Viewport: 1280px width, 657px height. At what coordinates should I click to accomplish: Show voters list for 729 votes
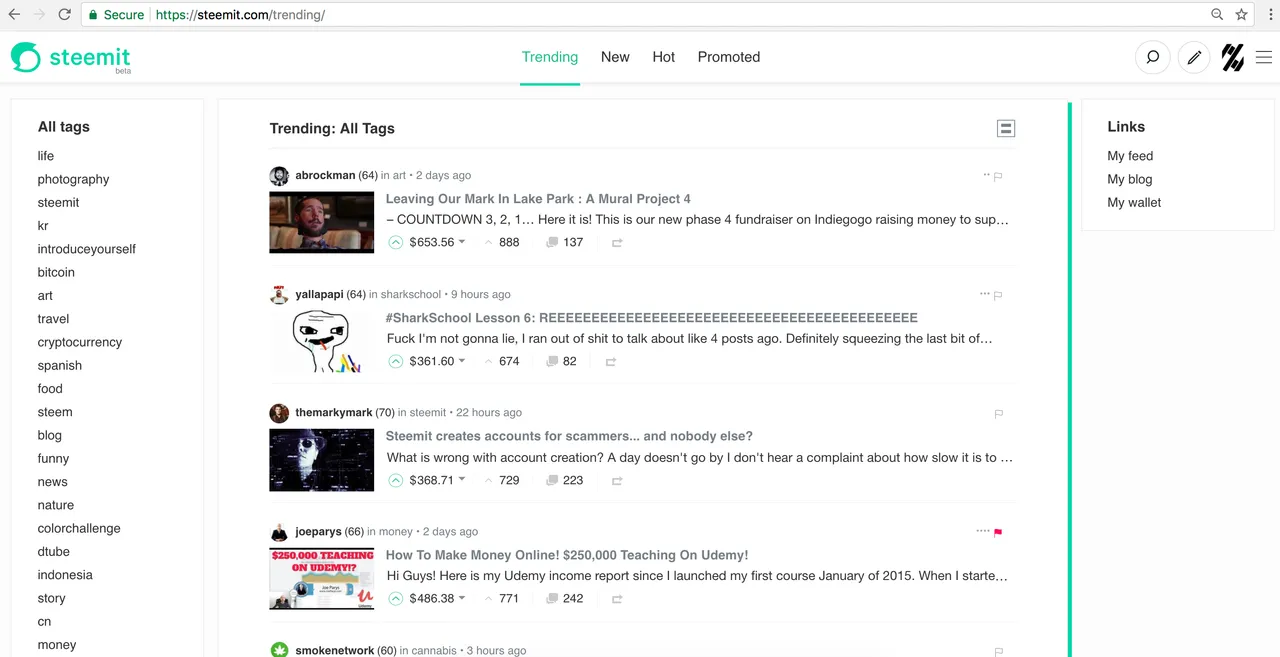[x=509, y=480]
